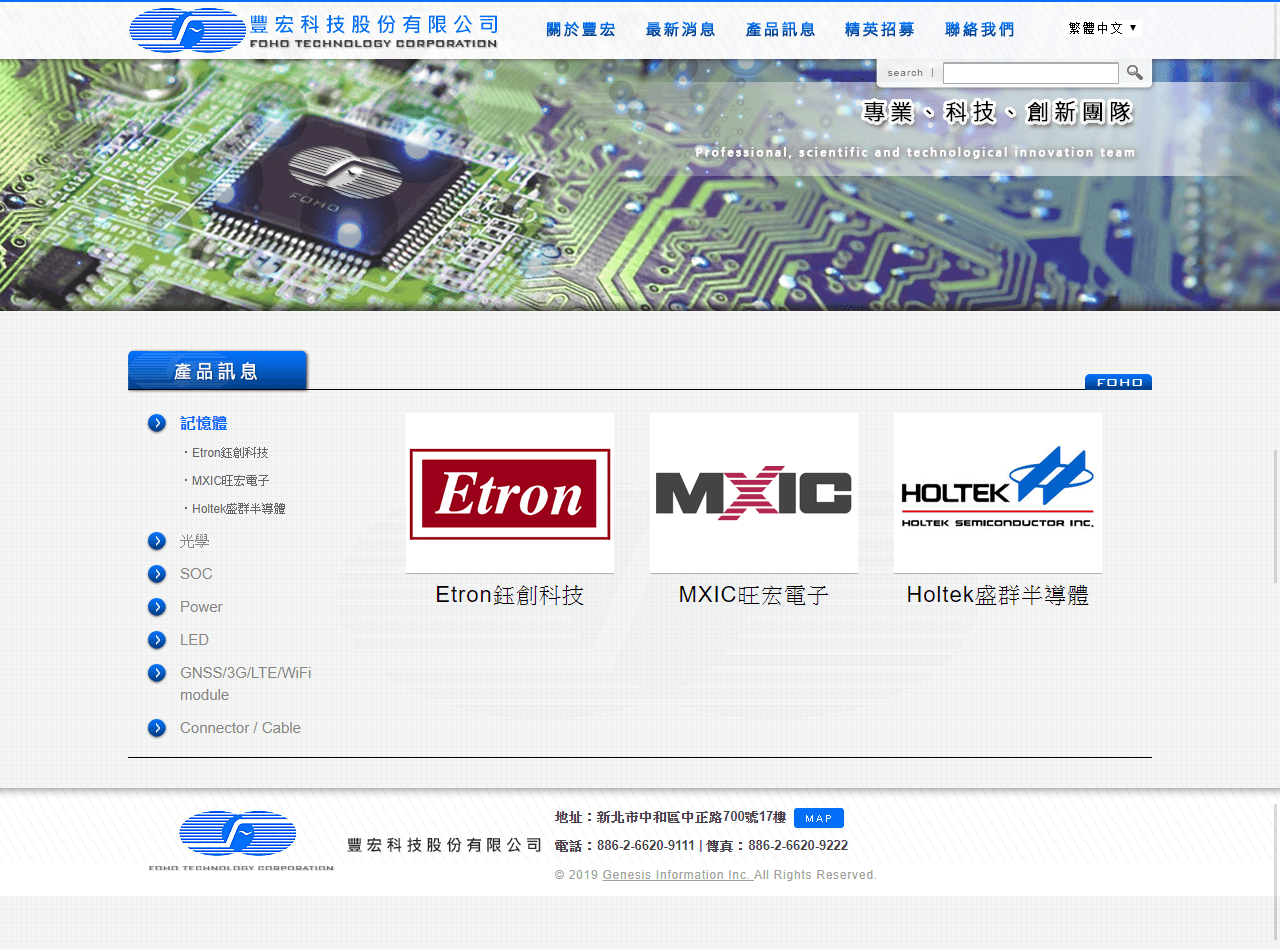Select Connector / Cable category
Image resolution: width=1280 pixels, height=949 pixels.
point(240,728)
